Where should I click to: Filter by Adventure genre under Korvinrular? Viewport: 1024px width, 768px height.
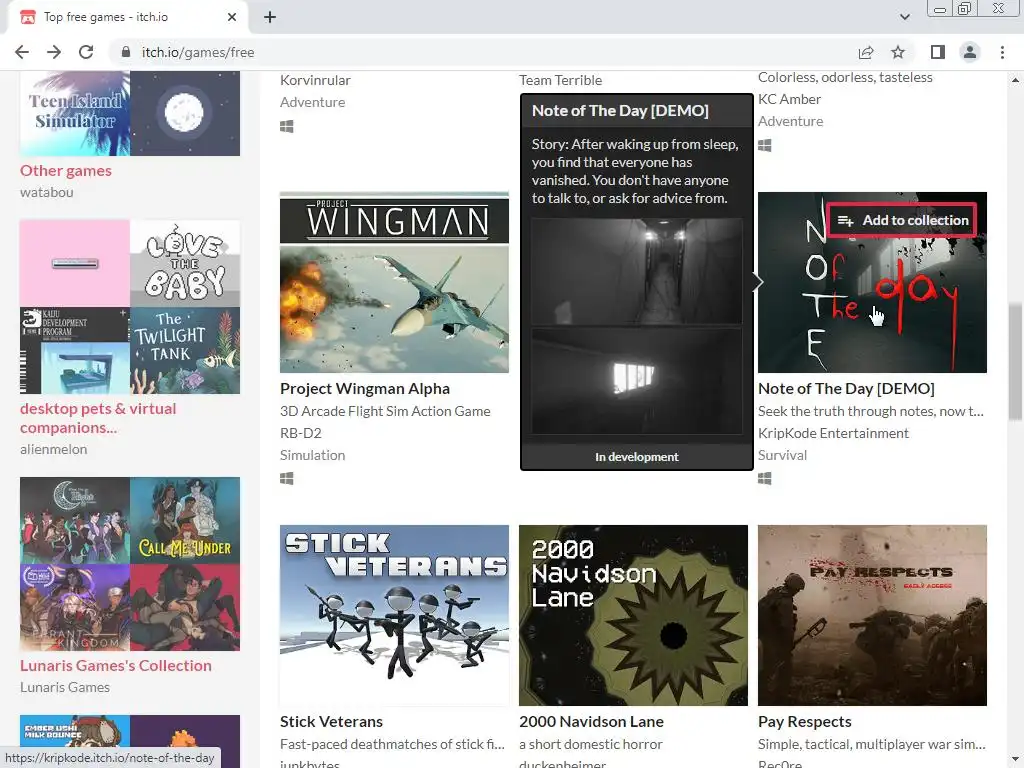pyautogui.click(x=312, y=102)
